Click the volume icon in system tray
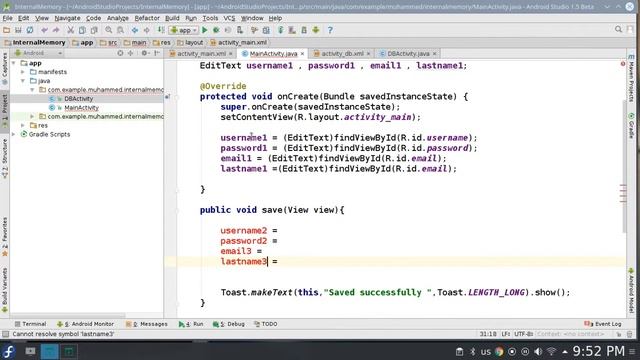Image resolution: width=640 pixels, height=360 pixels. point(538,351)
